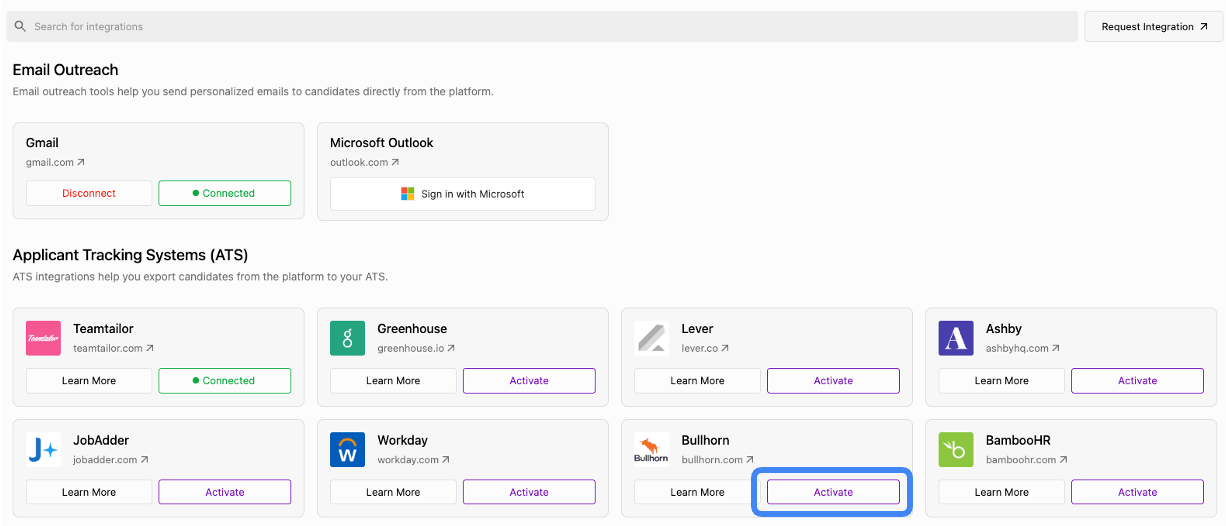This screenshot has height=526, width=1226.
Task: Learn More about BambooHR
Action: click(1001, 492)
